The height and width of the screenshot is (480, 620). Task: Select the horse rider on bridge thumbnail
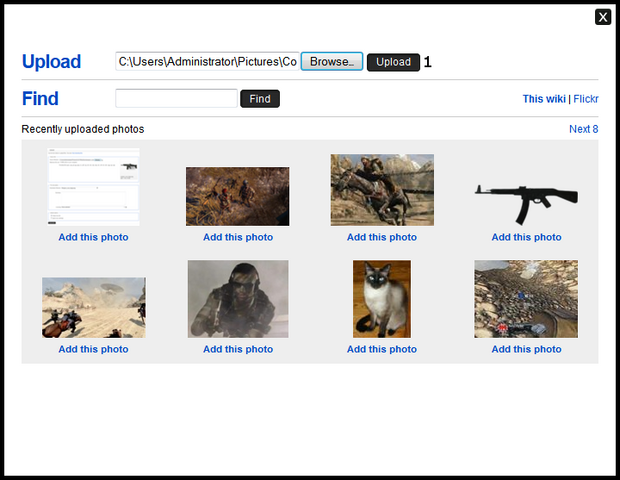click(x=382, y=190)
